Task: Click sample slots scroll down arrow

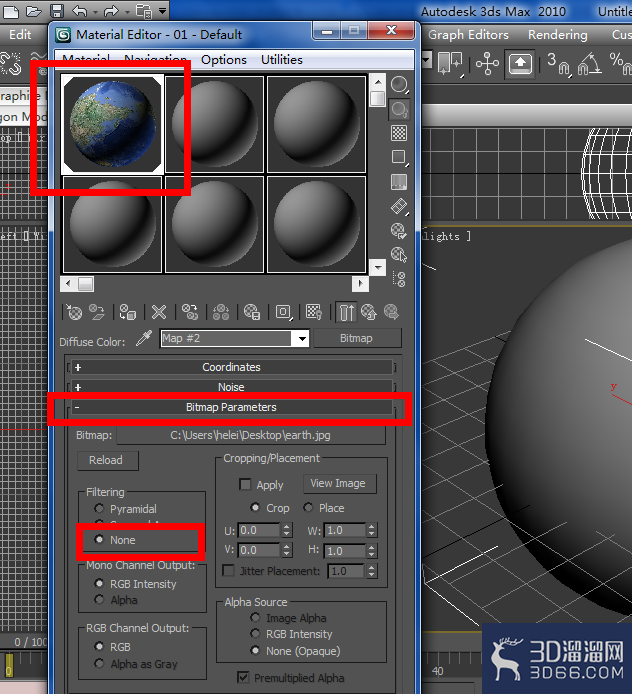Action: [x=378, y=267]
